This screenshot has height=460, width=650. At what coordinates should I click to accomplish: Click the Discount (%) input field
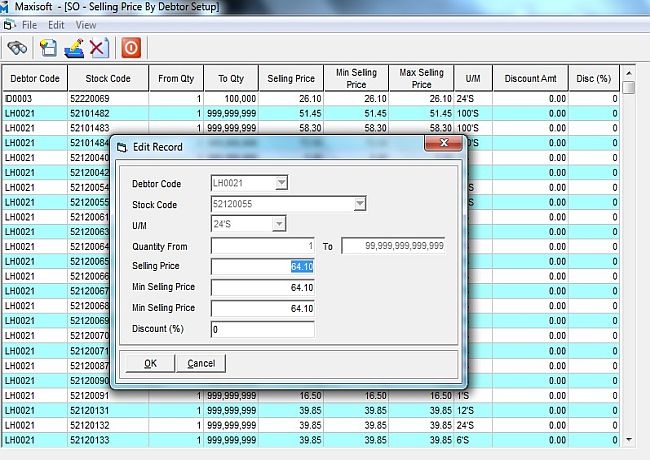tap(262, 329)
